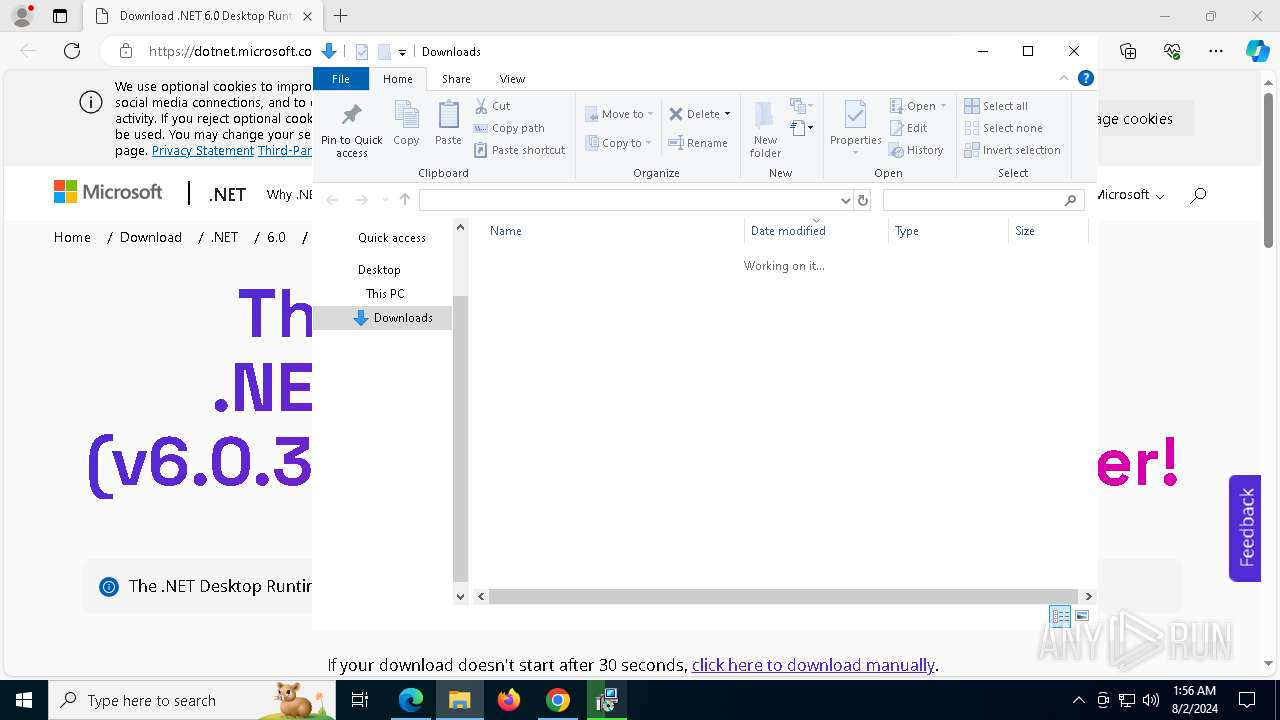The width and height of the screenshot is (1280, 720).
Task: Go back in Explorer navigation
Action: click(x=332, y=200)
